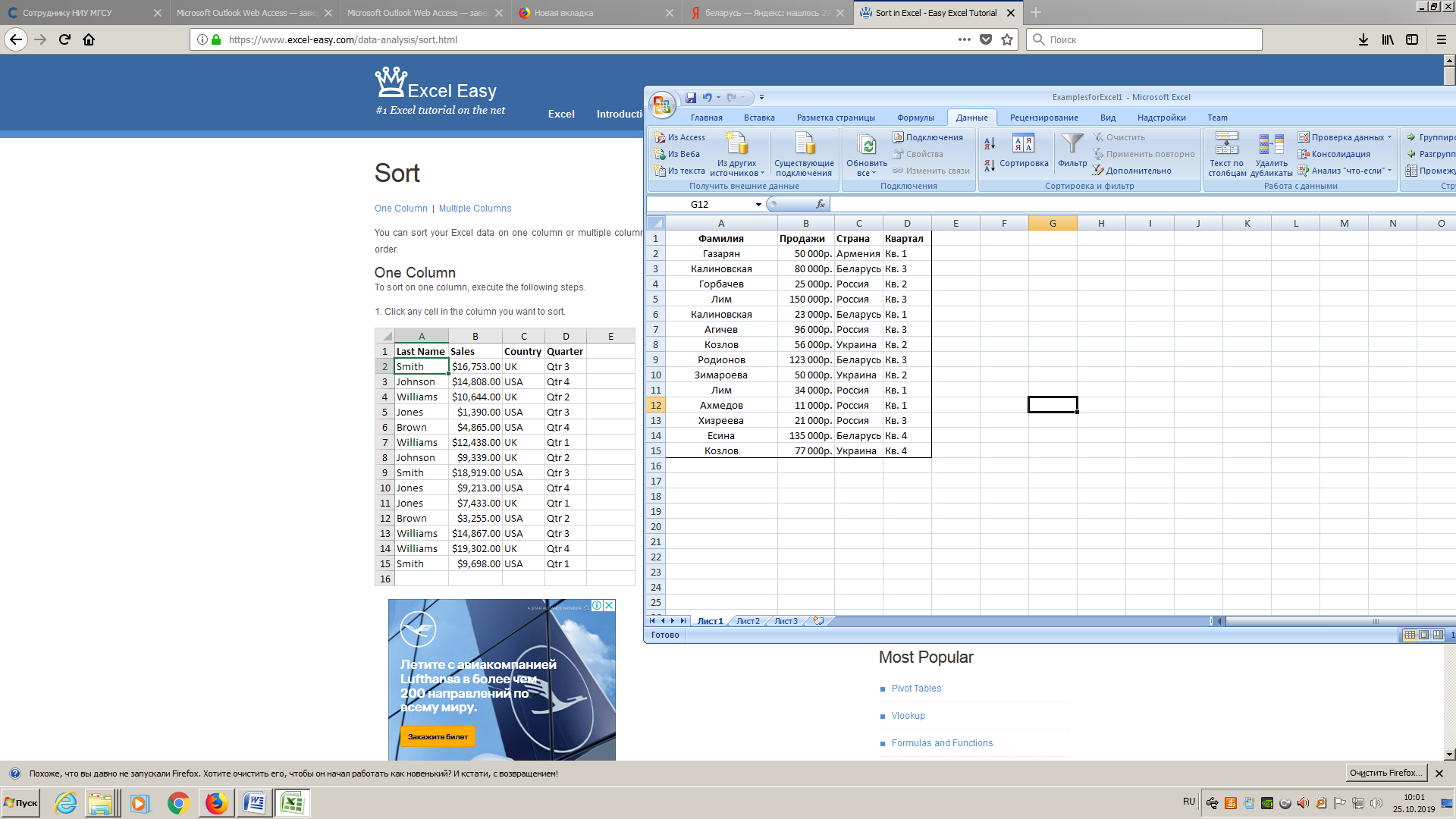The image size is (1456, 819).
Task: Switch to sheet Лист2
Action: click(x=748, y=621)
